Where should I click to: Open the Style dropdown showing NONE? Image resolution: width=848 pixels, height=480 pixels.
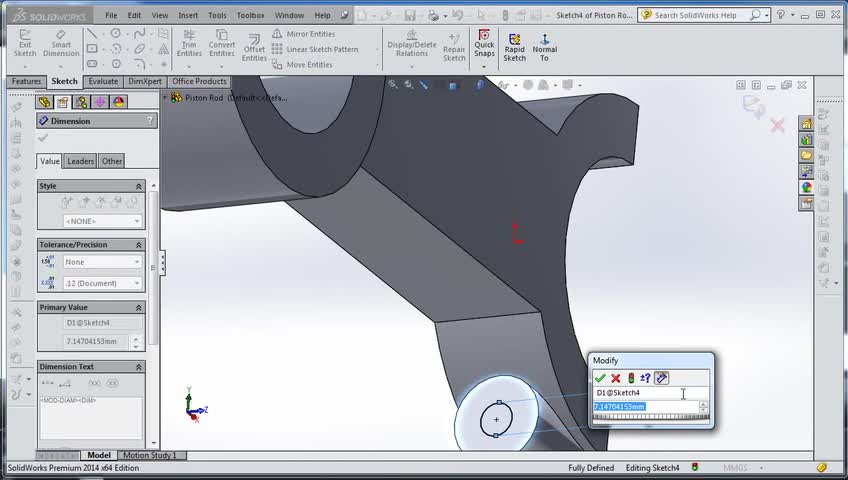102,221
